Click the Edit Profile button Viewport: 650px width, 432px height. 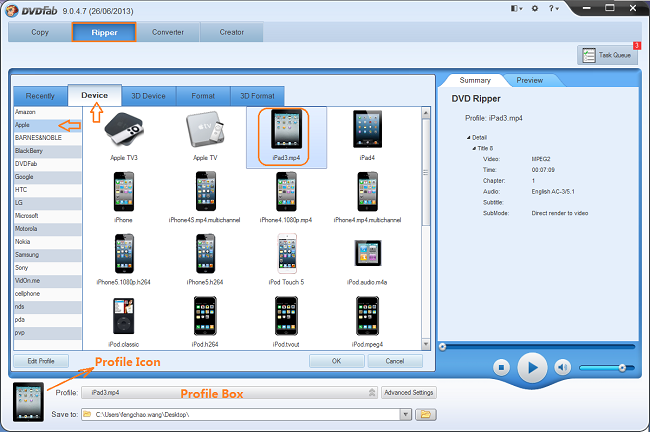41,361
